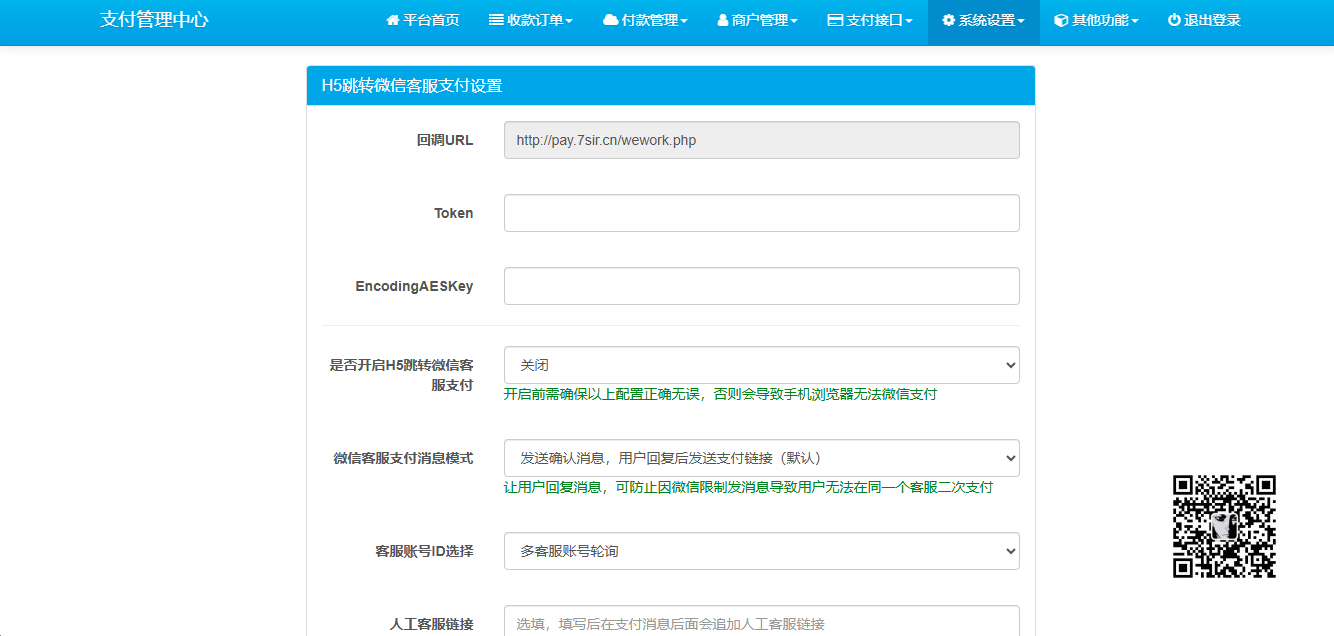Viewport: 1334px width, 636px height.
Task: Open the 客服账号ID选择 dropdown
Action: click(x=761, y=551)
